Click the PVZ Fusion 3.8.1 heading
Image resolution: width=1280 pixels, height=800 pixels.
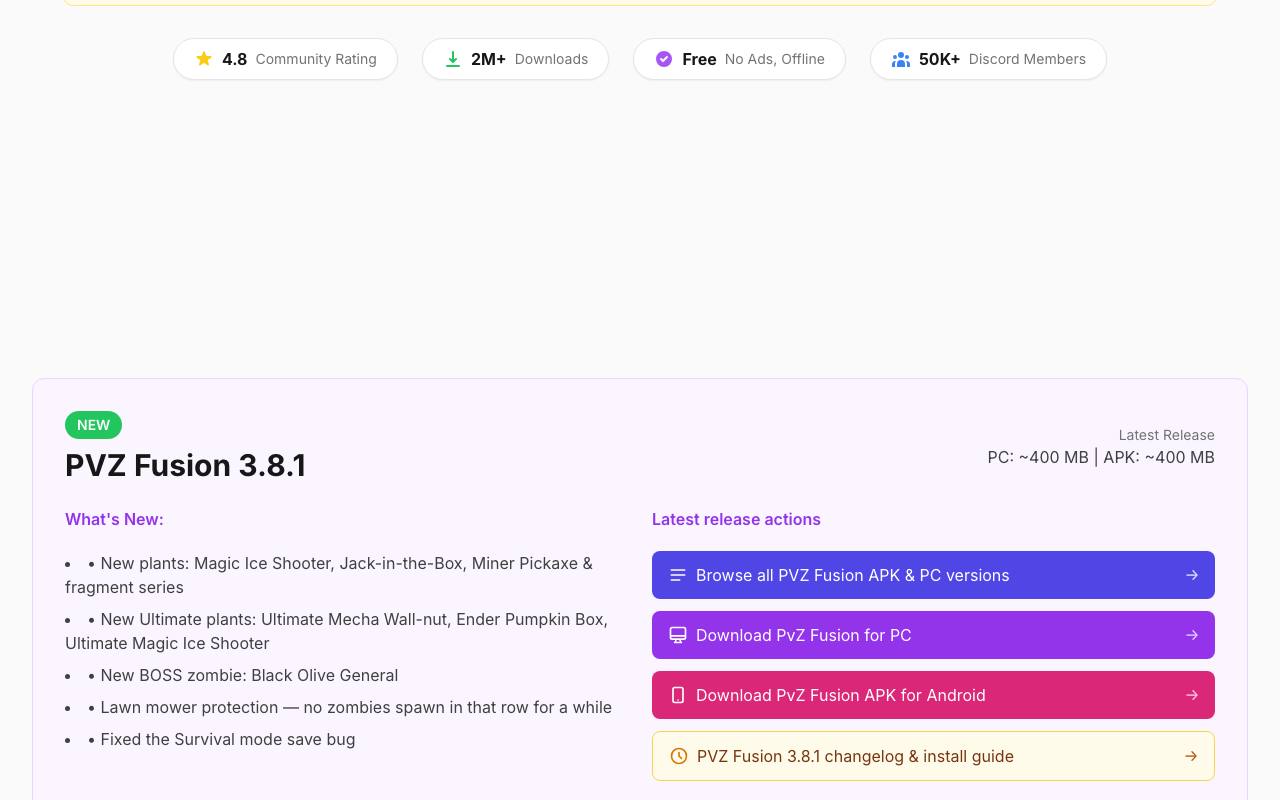(x=185, y=465)
